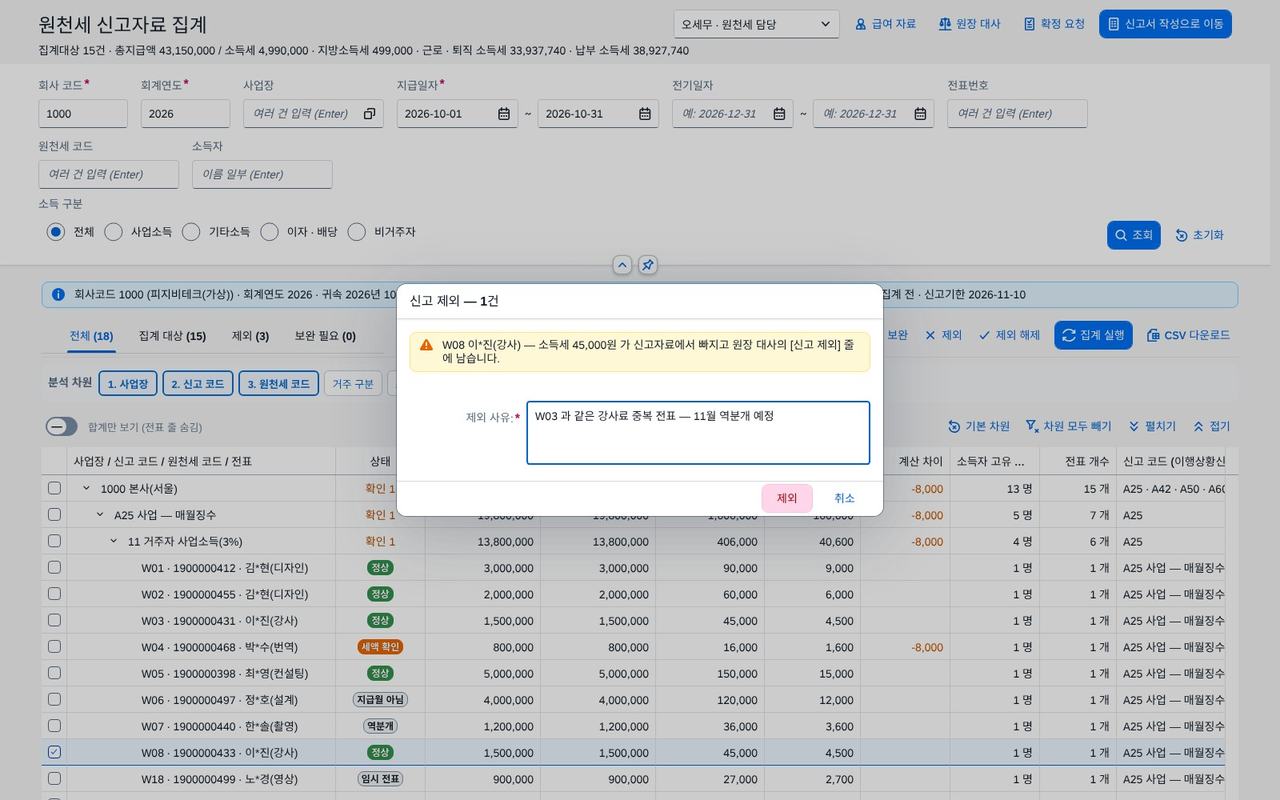Screen dimensions: 1280x800
Task: Switch to 집계 대상 (15) tab
Action: tap(172, 336)
